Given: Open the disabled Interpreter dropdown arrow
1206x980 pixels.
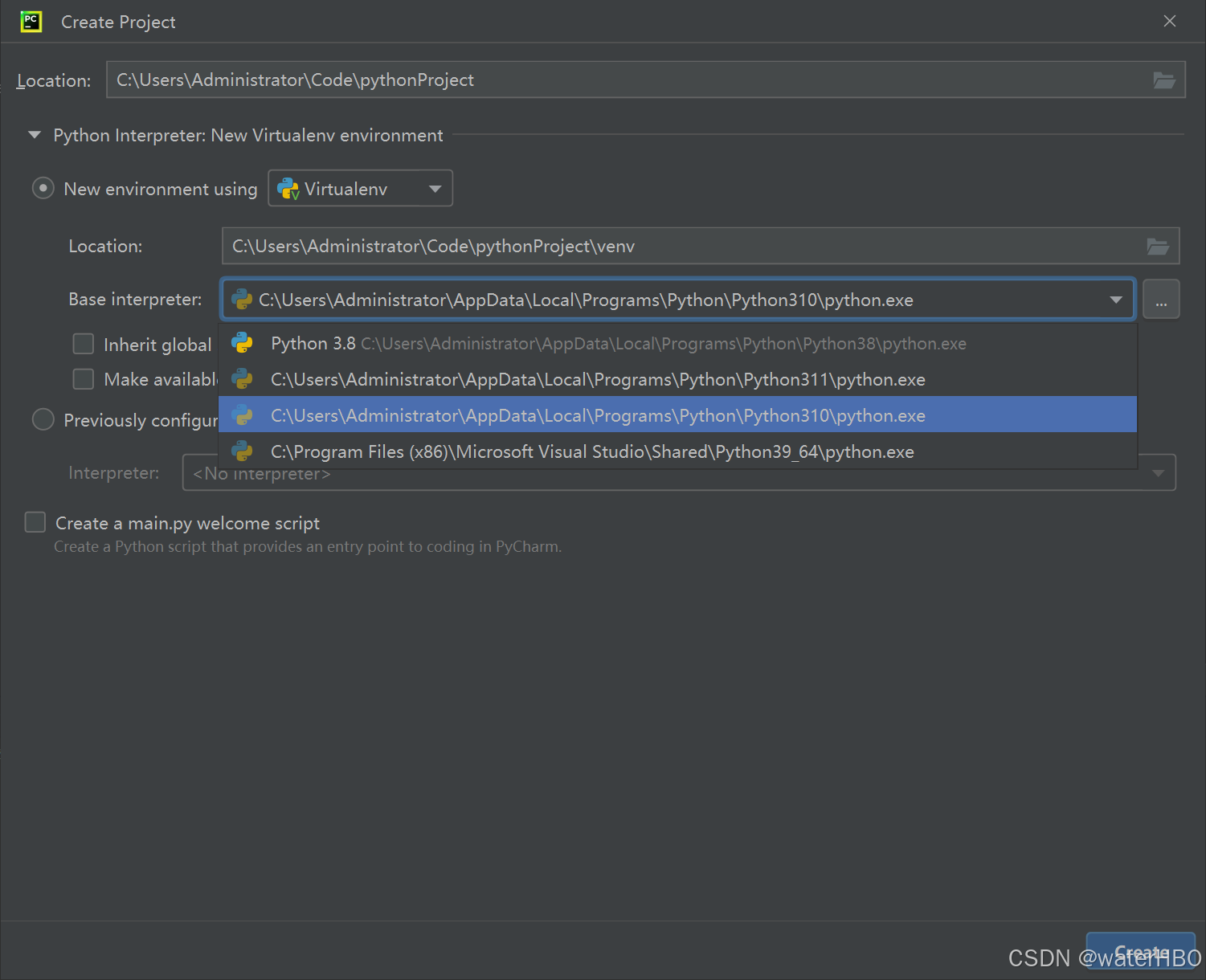Looking at the screenshot, I should coord(1158,473).
